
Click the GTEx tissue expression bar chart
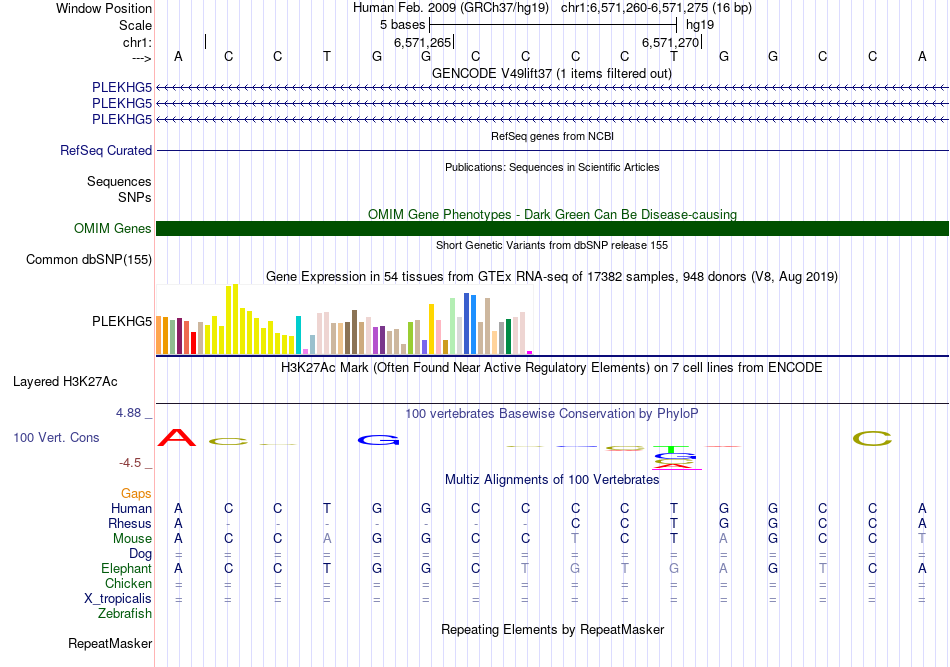click(344, 319)
